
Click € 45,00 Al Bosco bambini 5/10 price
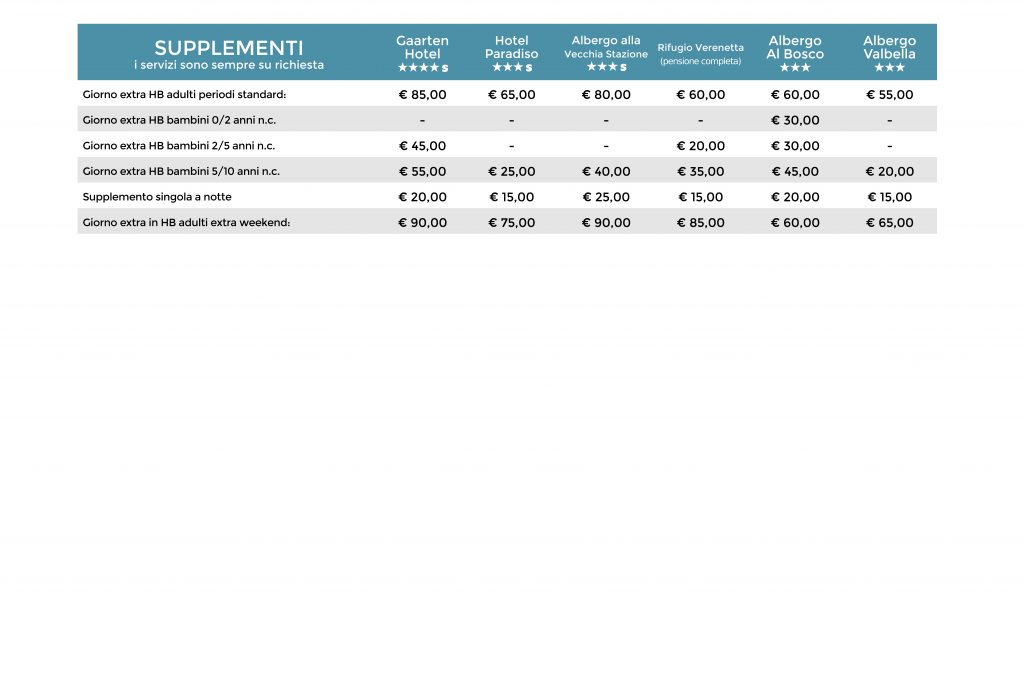[795, 171]
